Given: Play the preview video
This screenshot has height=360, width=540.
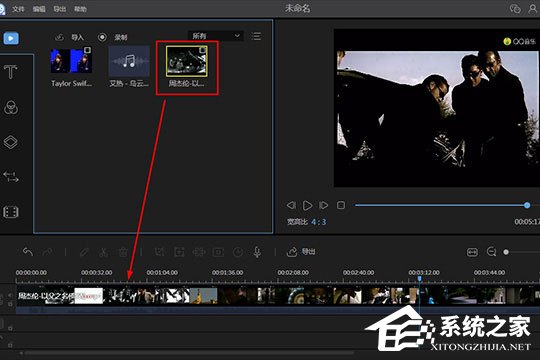Looking at the screenshot, I should (307, 205).
